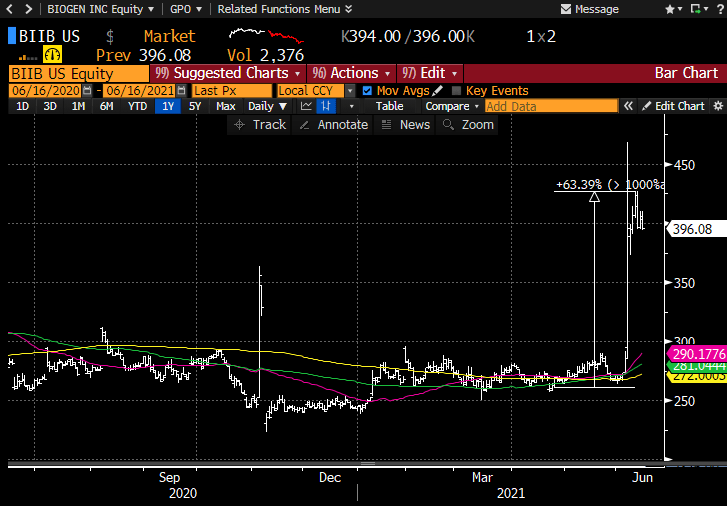Click the Edit Chart button
The height and width of the screenshot is (506, 727).
click(x=674, y=106)
